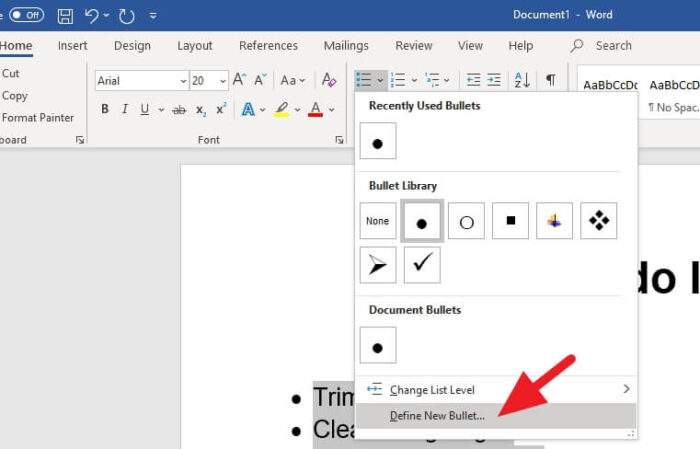Toggle Italic formatting
The height and width of the screenshot is (449, 700).
(125, 109)
